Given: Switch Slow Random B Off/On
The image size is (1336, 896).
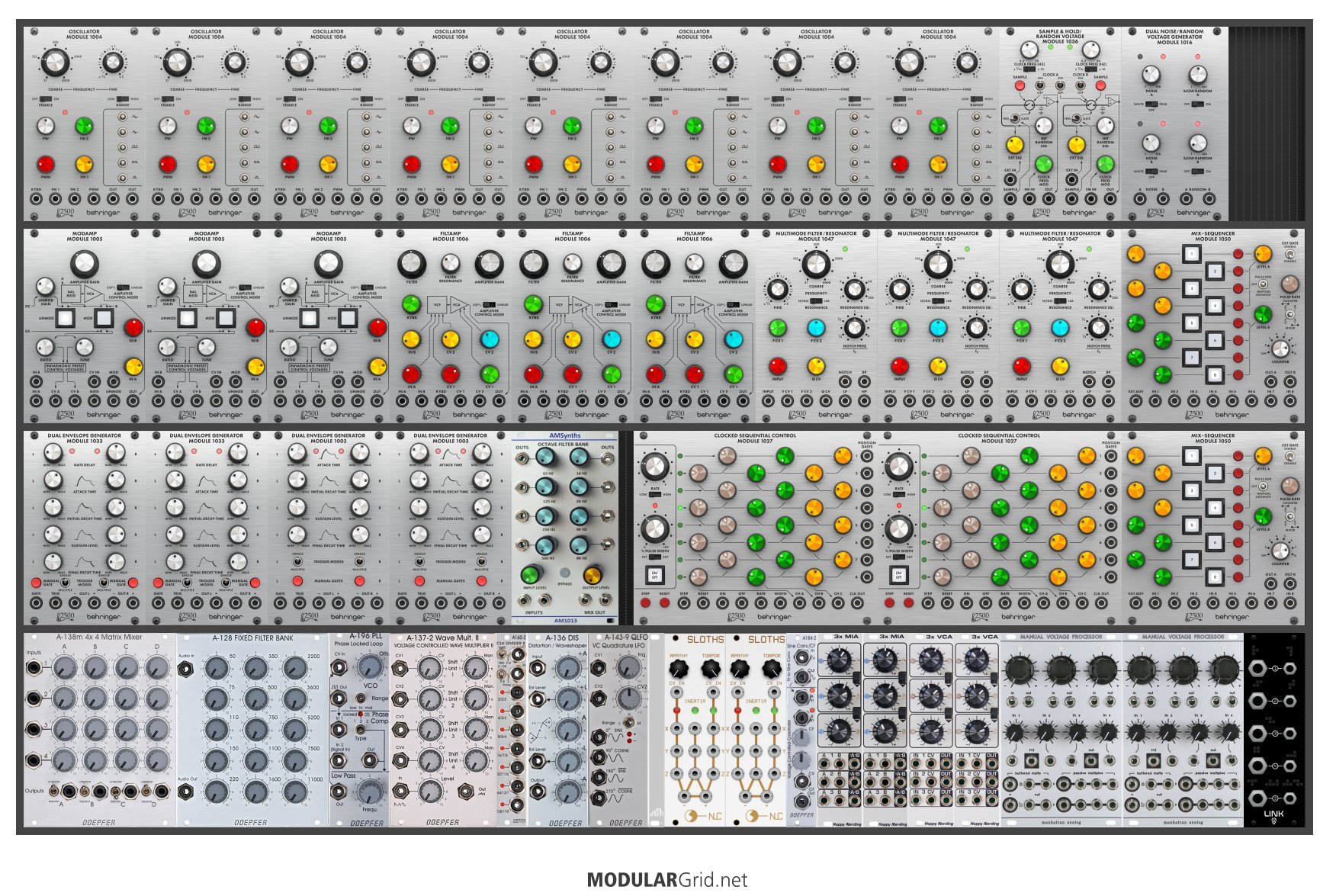Looking at the screenshot, I should pos(1197,172).
